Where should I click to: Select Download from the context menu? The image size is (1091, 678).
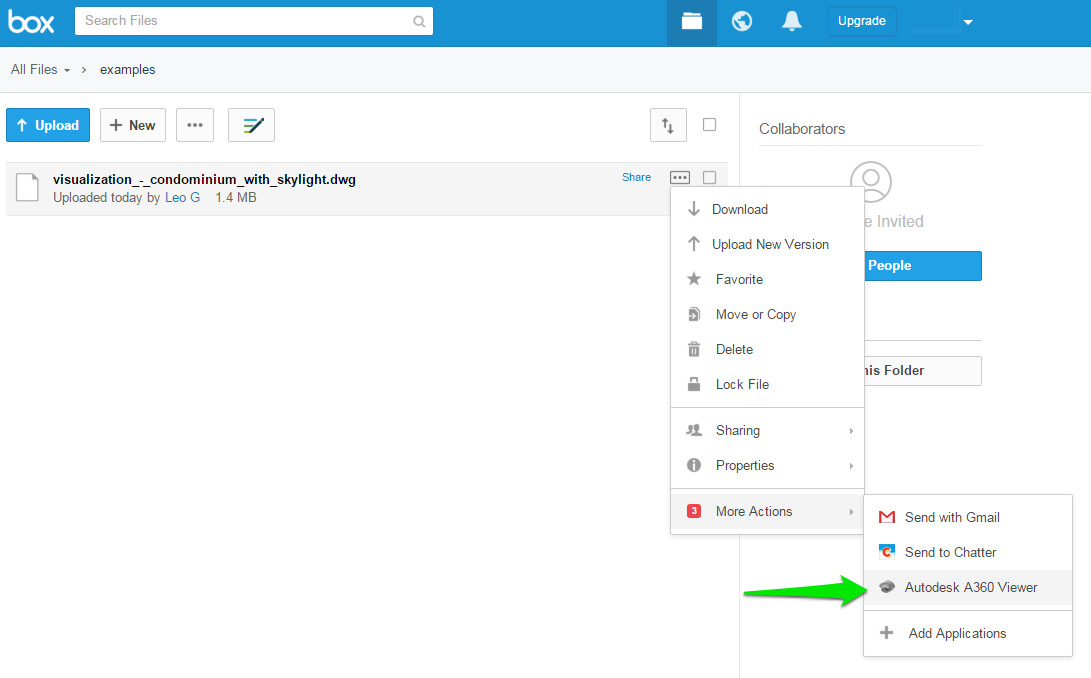[767, 210]
